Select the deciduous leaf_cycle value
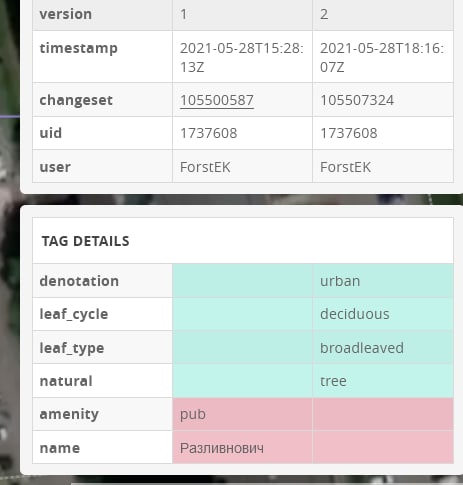463x485 pixels. click(355, 314)
